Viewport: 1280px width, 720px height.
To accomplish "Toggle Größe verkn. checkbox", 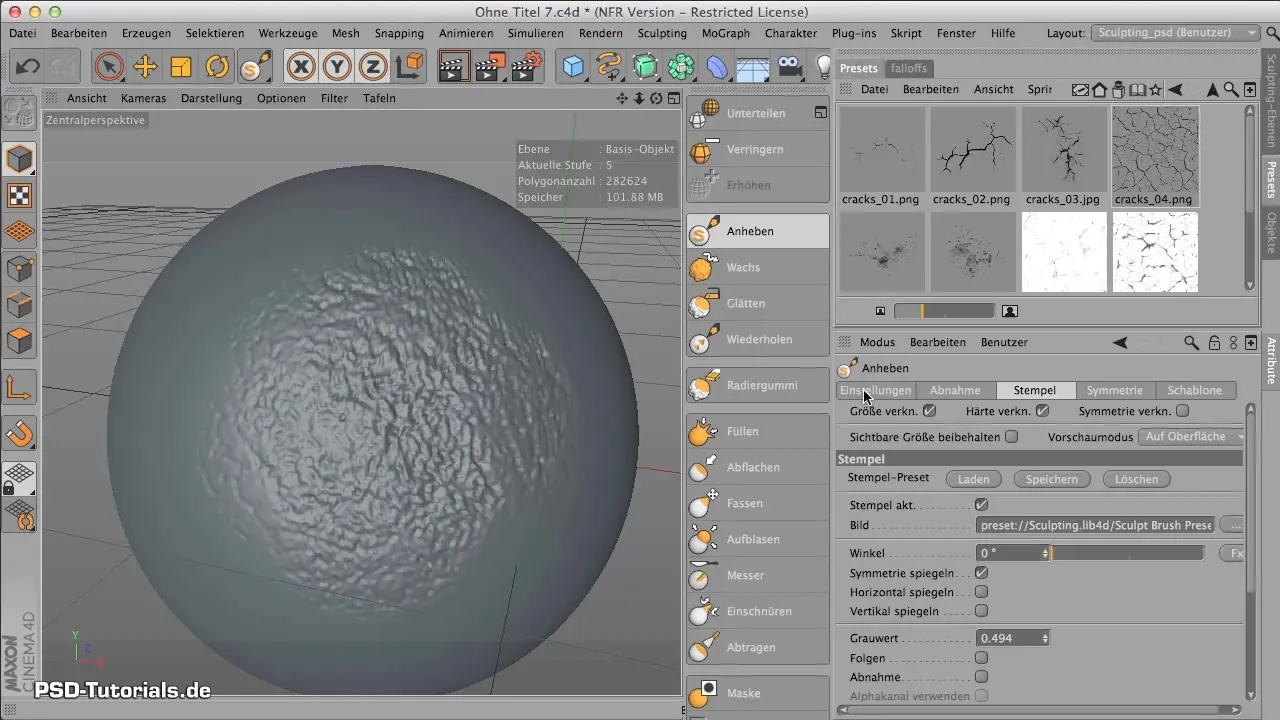I will 930,410.
